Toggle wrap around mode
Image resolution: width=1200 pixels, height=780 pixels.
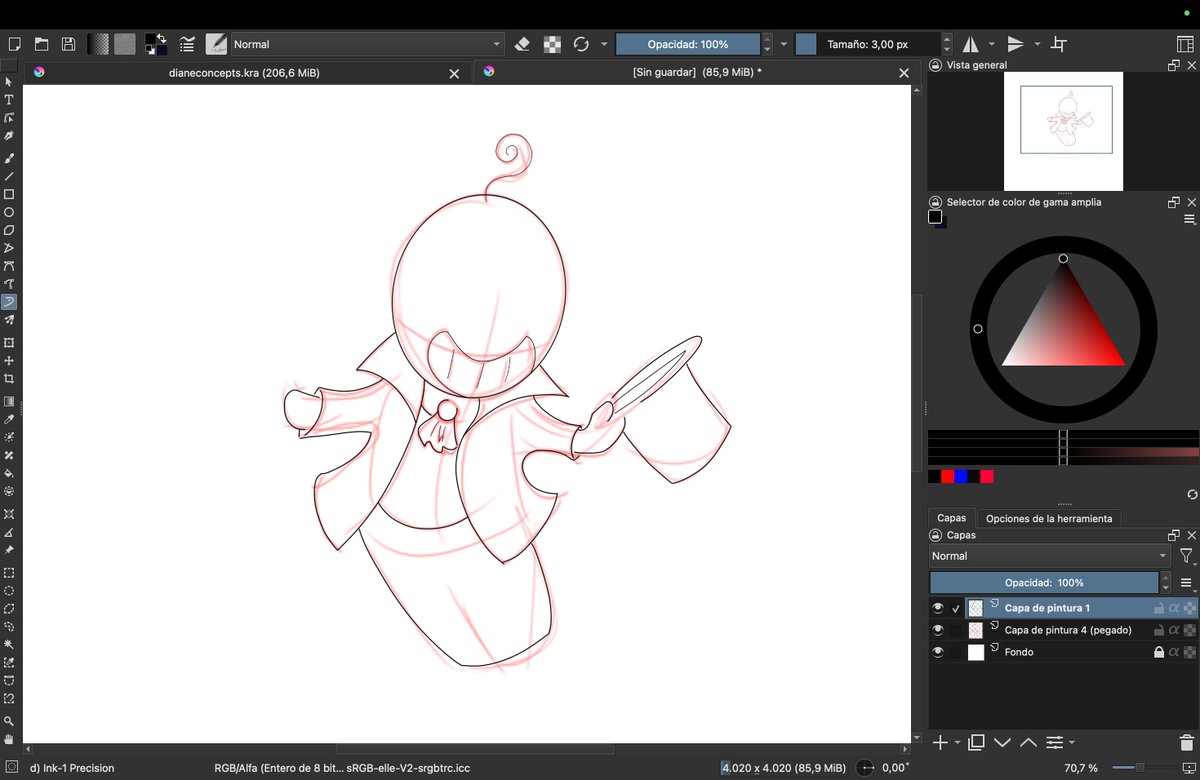click(x=1059, y=44)
